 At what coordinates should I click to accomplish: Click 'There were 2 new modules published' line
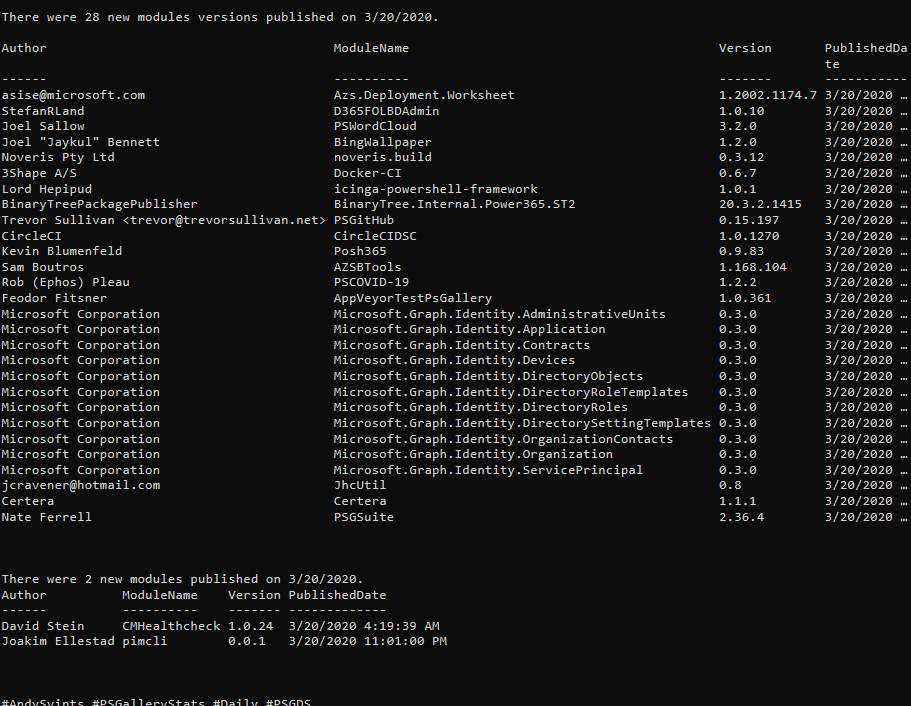pos(182,579)
